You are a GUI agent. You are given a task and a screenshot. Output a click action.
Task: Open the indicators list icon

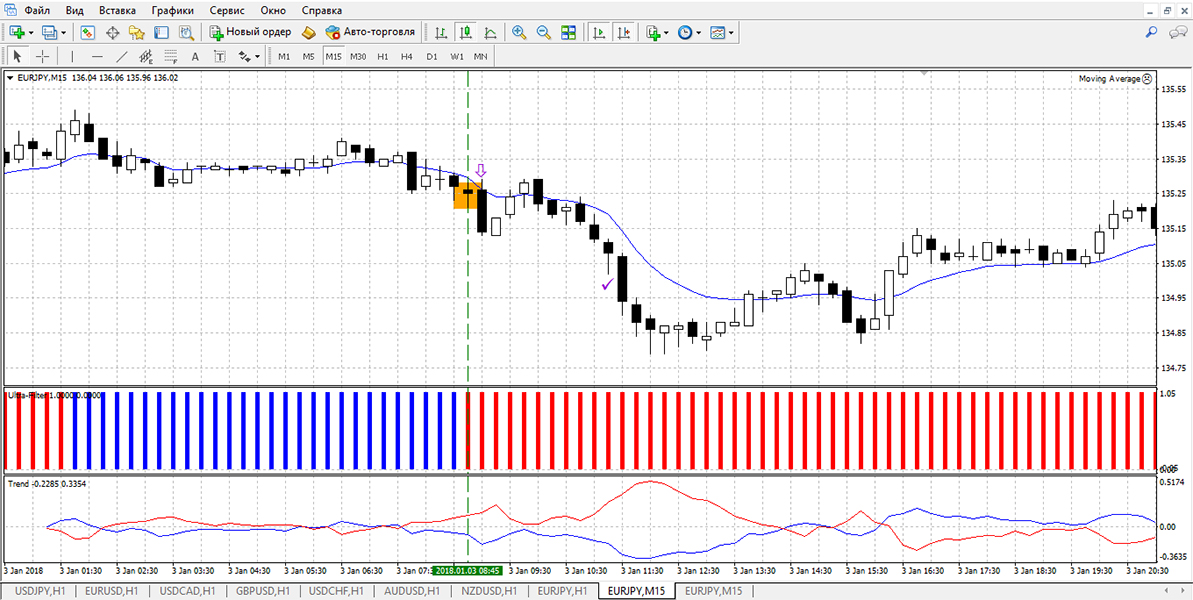tap(652, 33)
